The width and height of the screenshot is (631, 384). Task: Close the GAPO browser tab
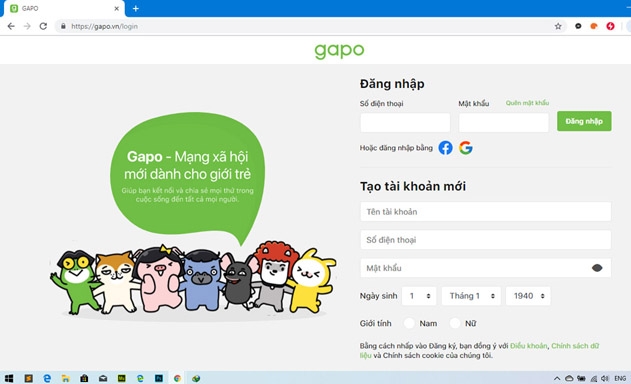117,8
